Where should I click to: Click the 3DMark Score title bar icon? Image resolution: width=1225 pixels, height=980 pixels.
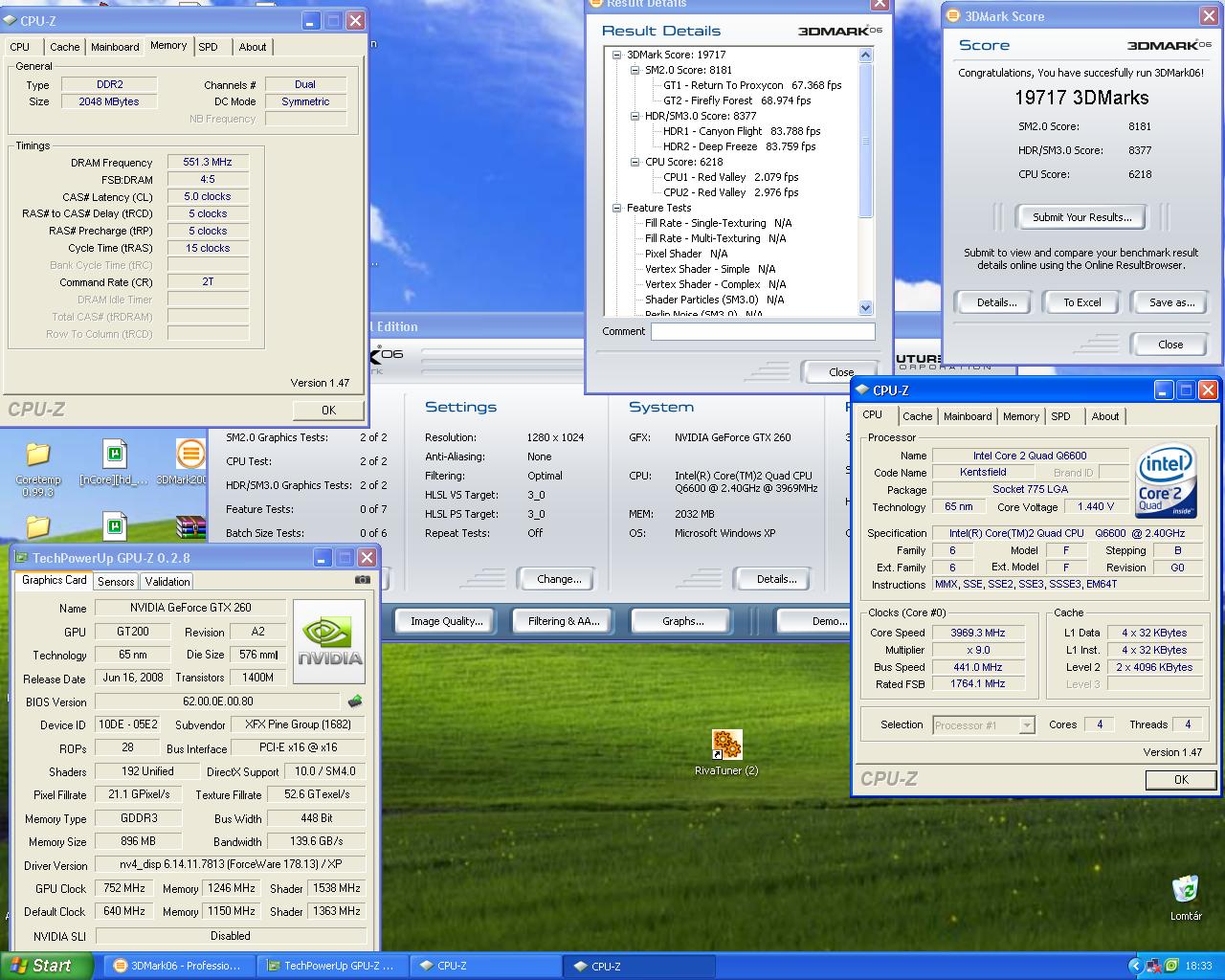tap(953, 16)
